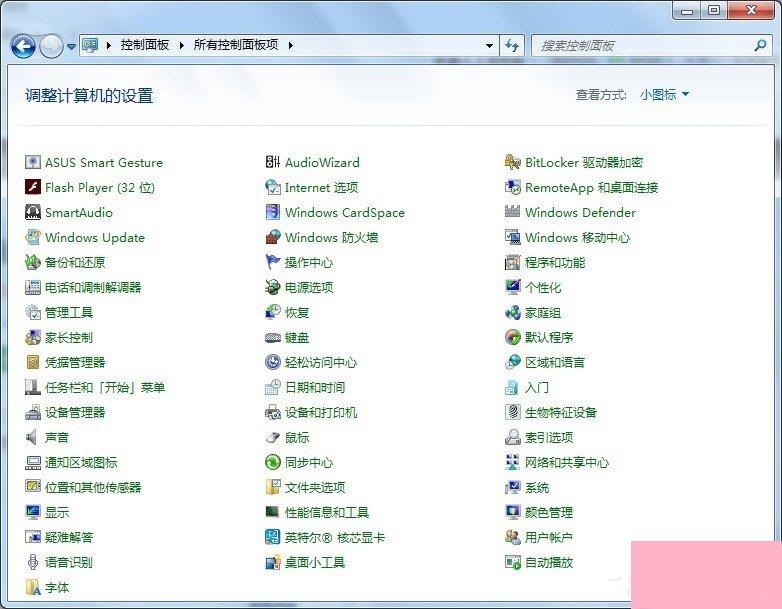Open the 个性化 link
The height and width of the screenshot is (609, 782).
[x=543, y=287]
